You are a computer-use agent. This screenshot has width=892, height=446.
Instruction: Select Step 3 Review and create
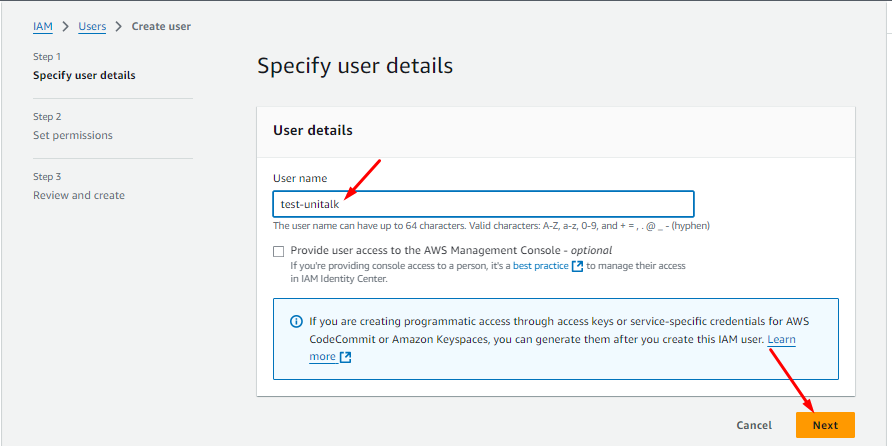pos(79,195)
